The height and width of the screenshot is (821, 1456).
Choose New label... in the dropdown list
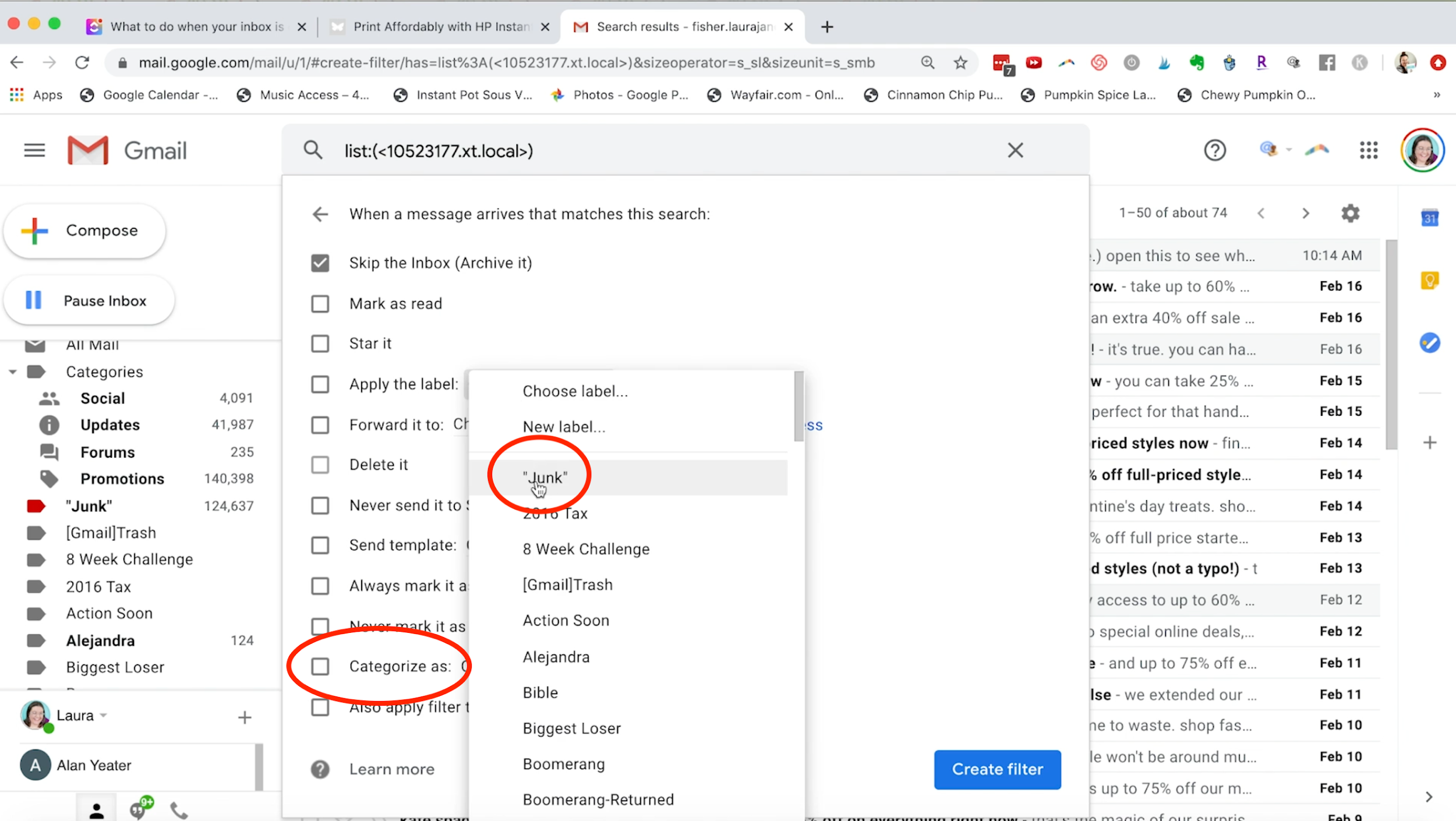coord(564,427)
